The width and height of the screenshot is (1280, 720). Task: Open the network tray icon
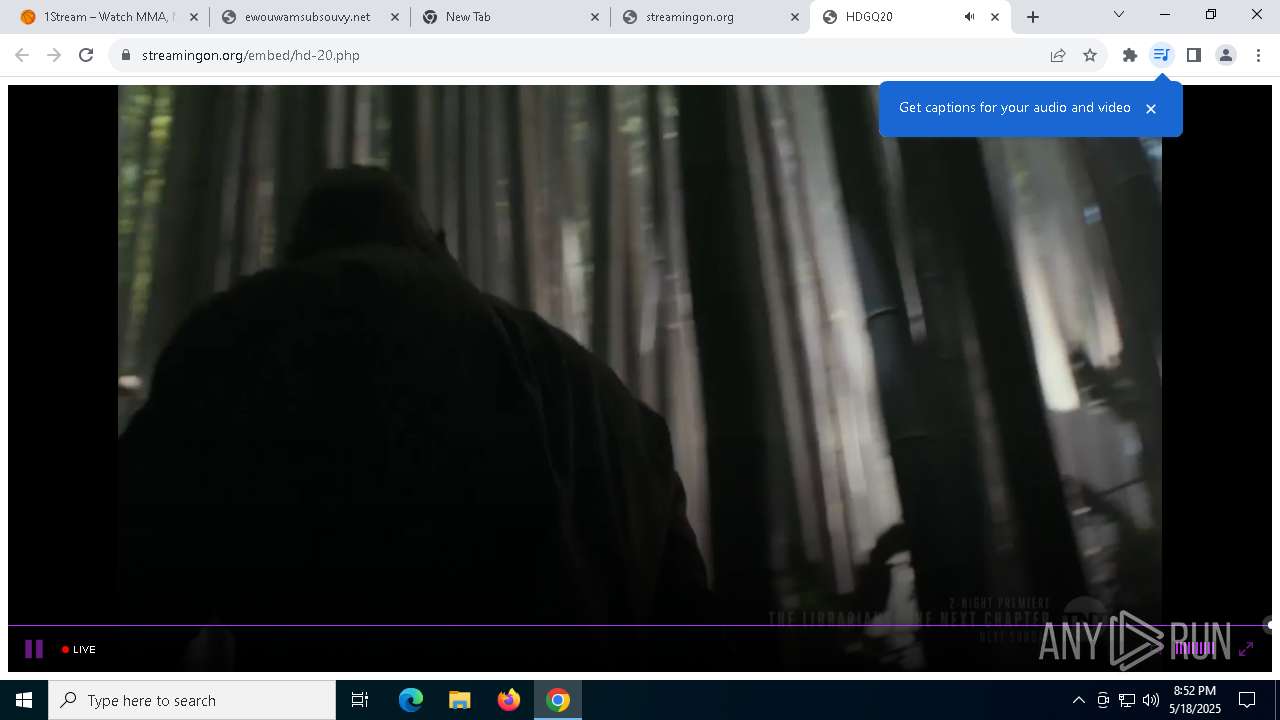pos(1127,700)
